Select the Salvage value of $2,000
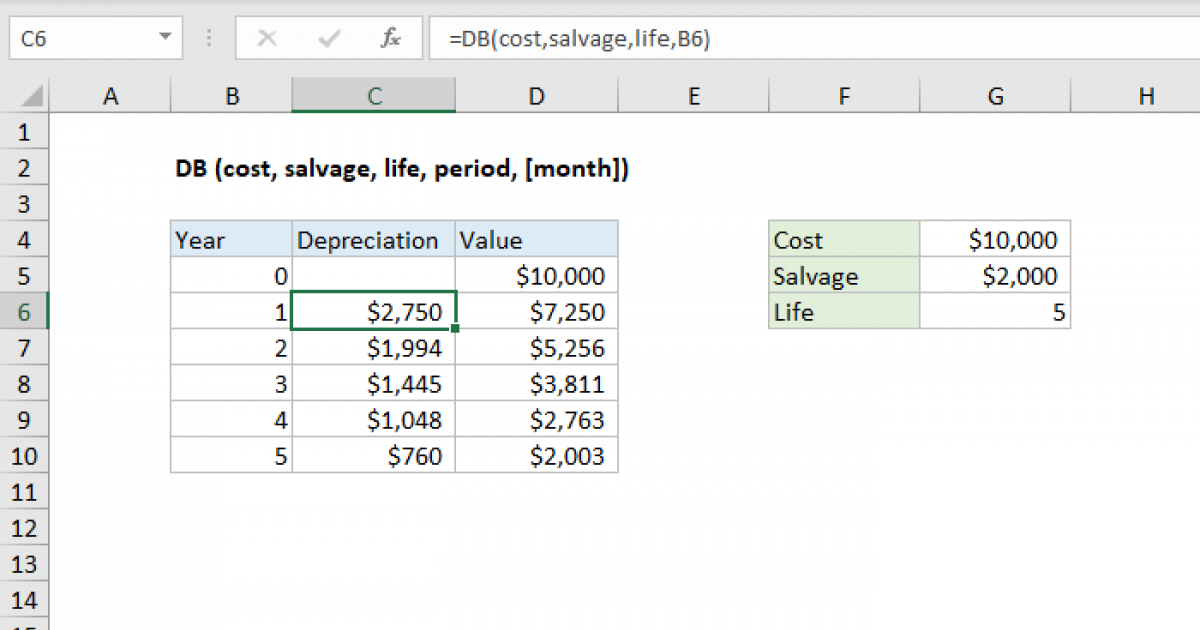1200x630 pixels. click(x=995, y=275)
